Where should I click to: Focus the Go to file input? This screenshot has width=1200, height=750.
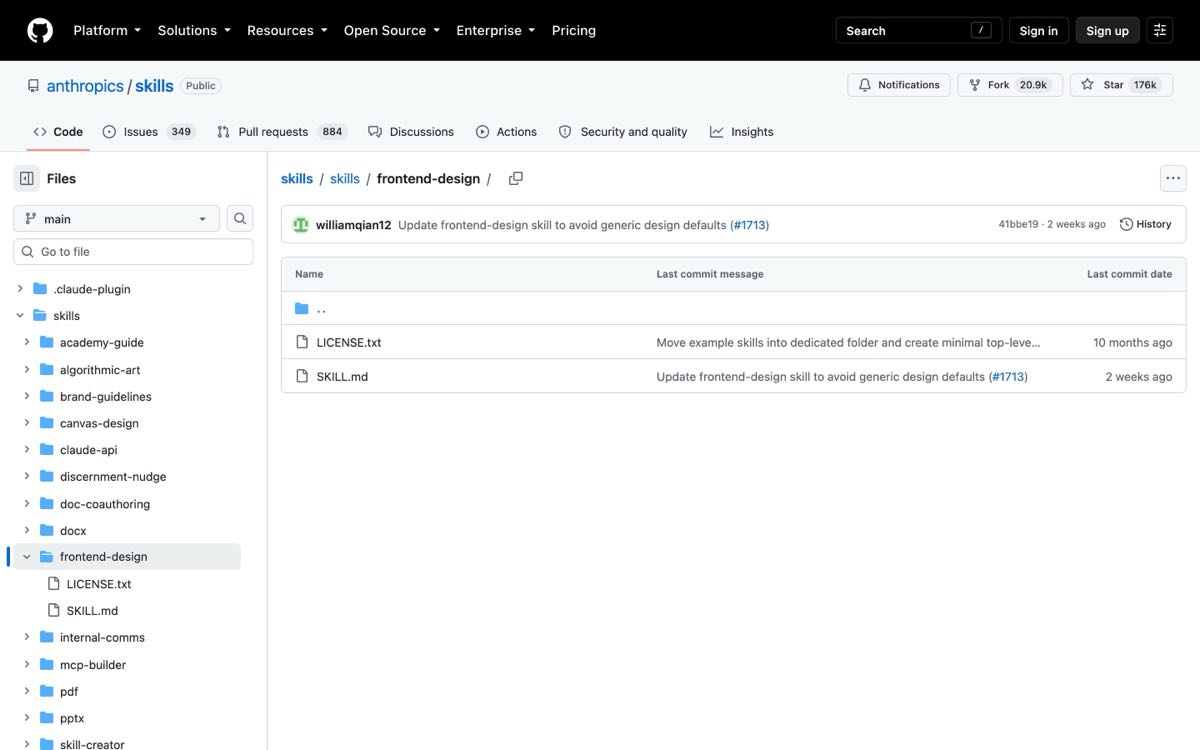[x=133, y=252]
